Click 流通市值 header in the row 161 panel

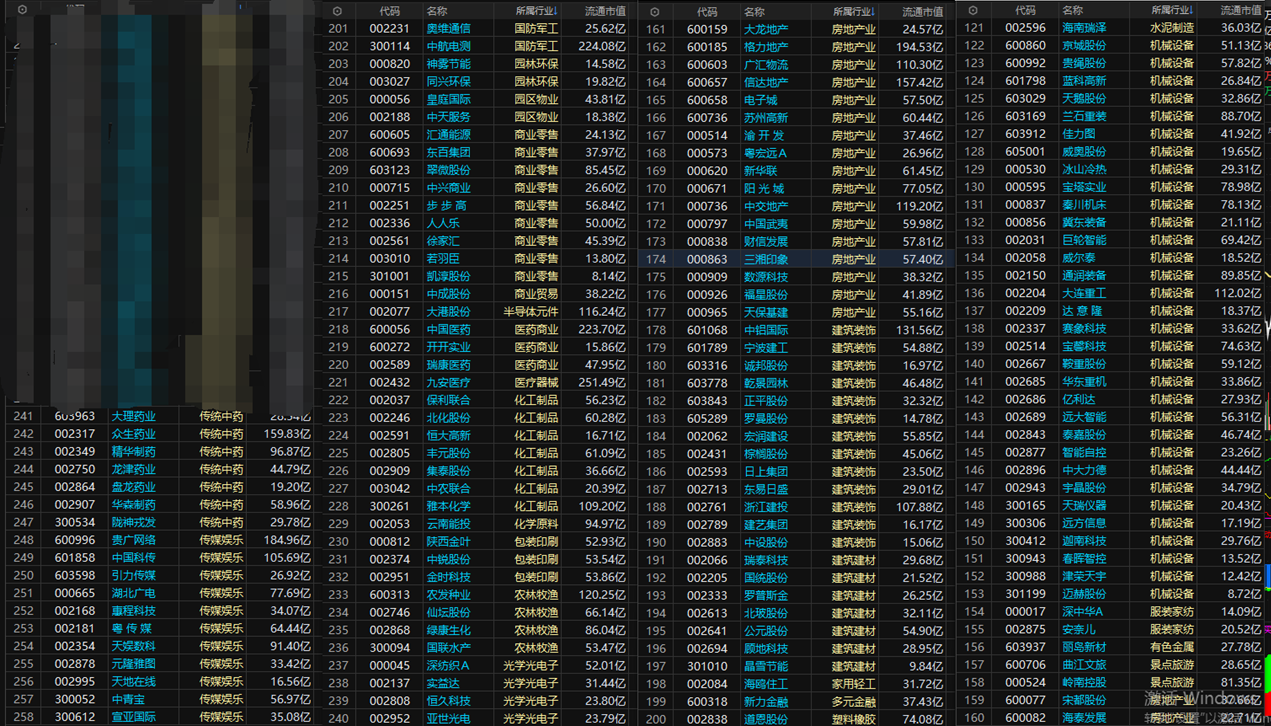[923, 12]
